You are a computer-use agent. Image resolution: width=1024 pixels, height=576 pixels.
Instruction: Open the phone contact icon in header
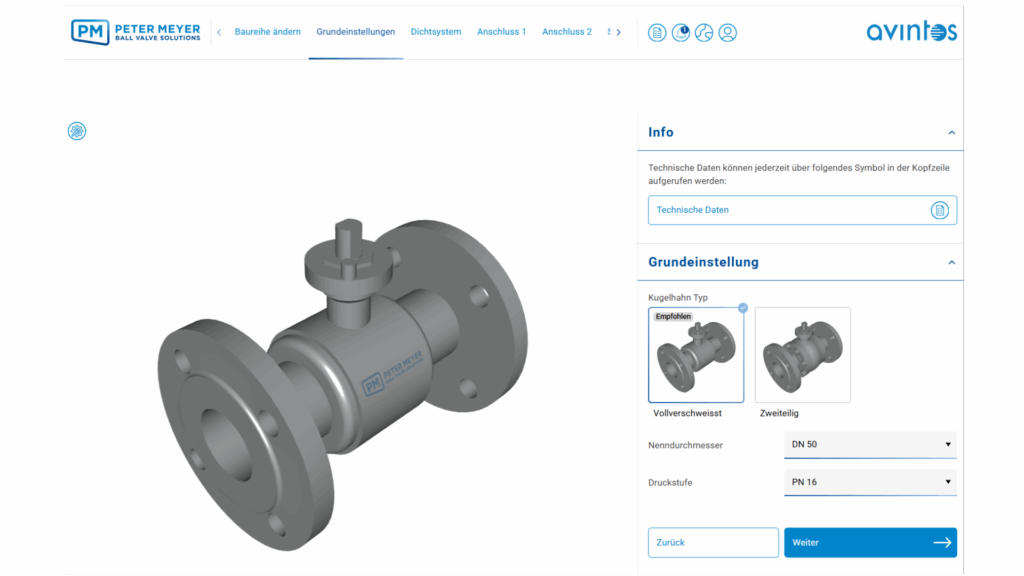coord(704,32)
